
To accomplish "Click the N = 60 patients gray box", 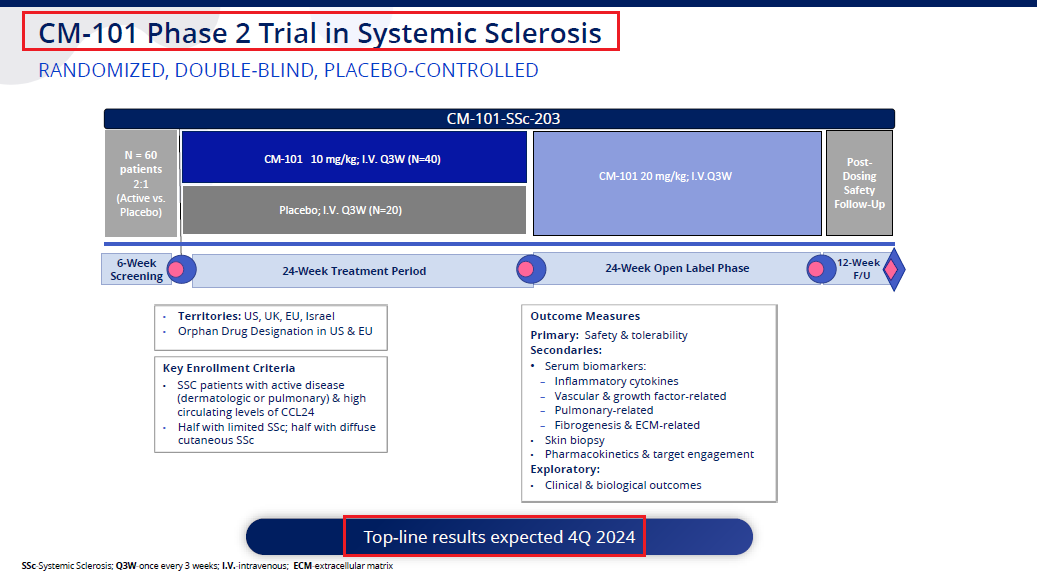I will click(x=141, y=183).
